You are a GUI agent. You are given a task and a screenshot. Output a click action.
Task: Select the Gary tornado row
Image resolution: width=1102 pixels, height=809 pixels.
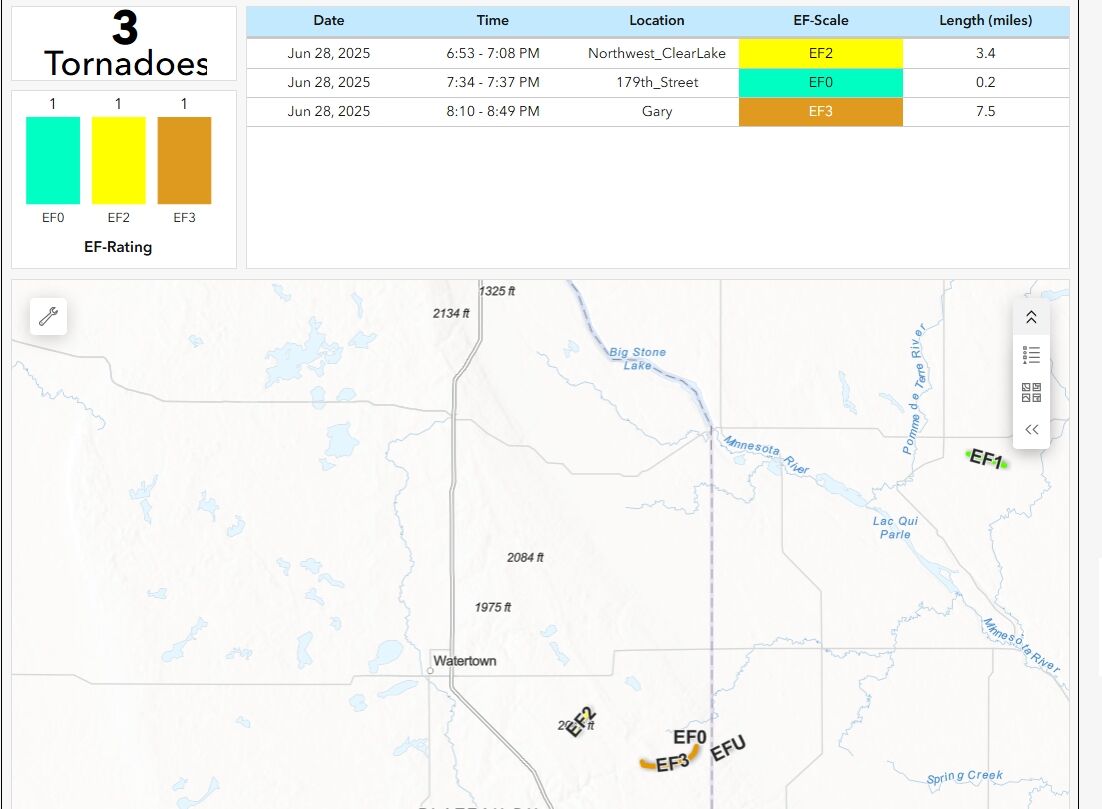tap(656, 111)
